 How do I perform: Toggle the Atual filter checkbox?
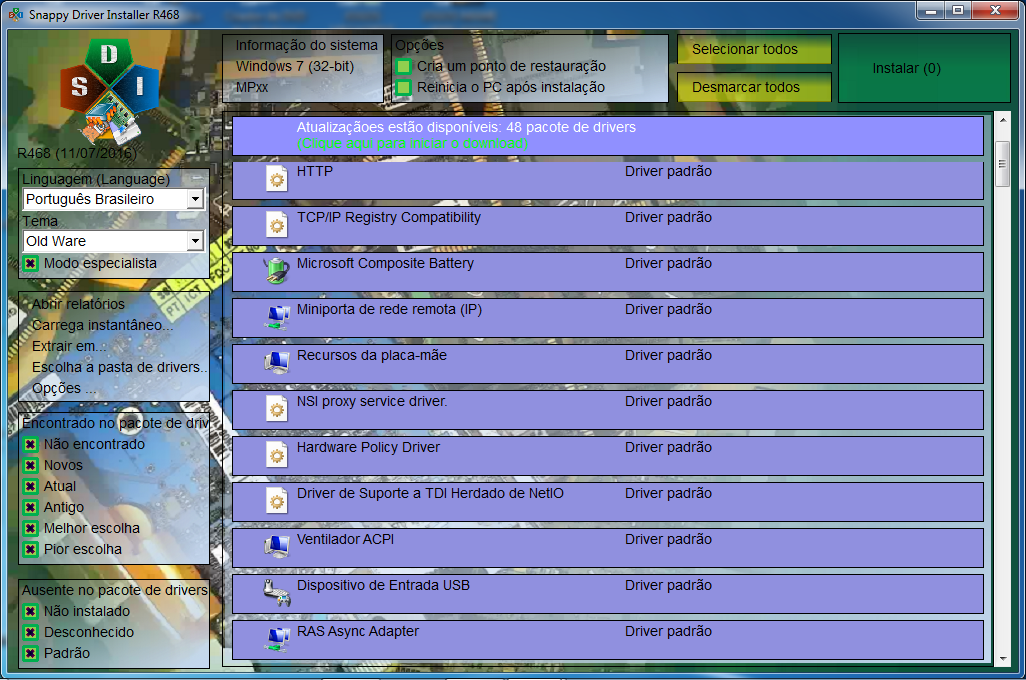coord(30,486)
